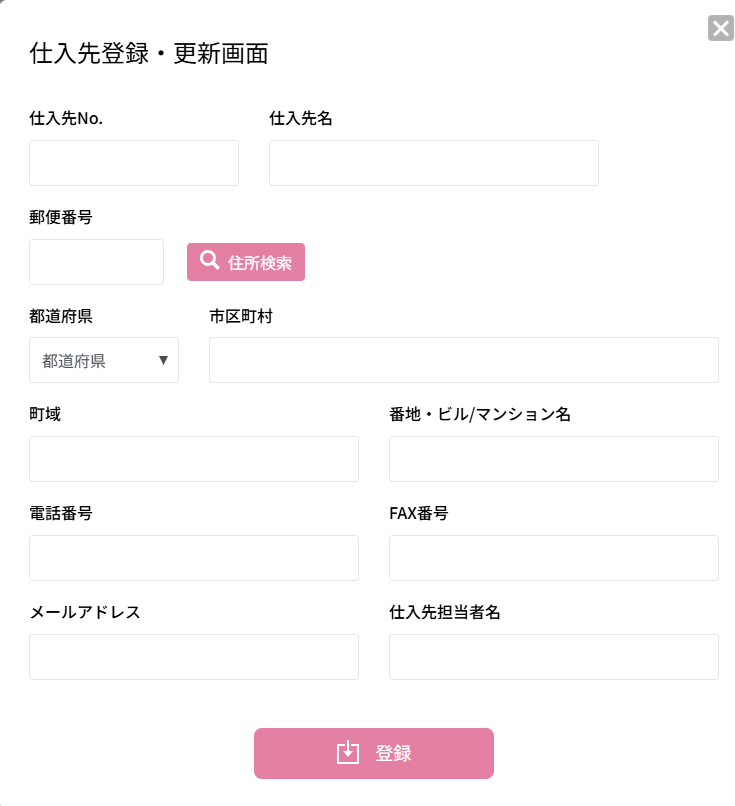
Task: Close the 仕入先登録・更新画面 dialog
Action: tap(720, 28)
